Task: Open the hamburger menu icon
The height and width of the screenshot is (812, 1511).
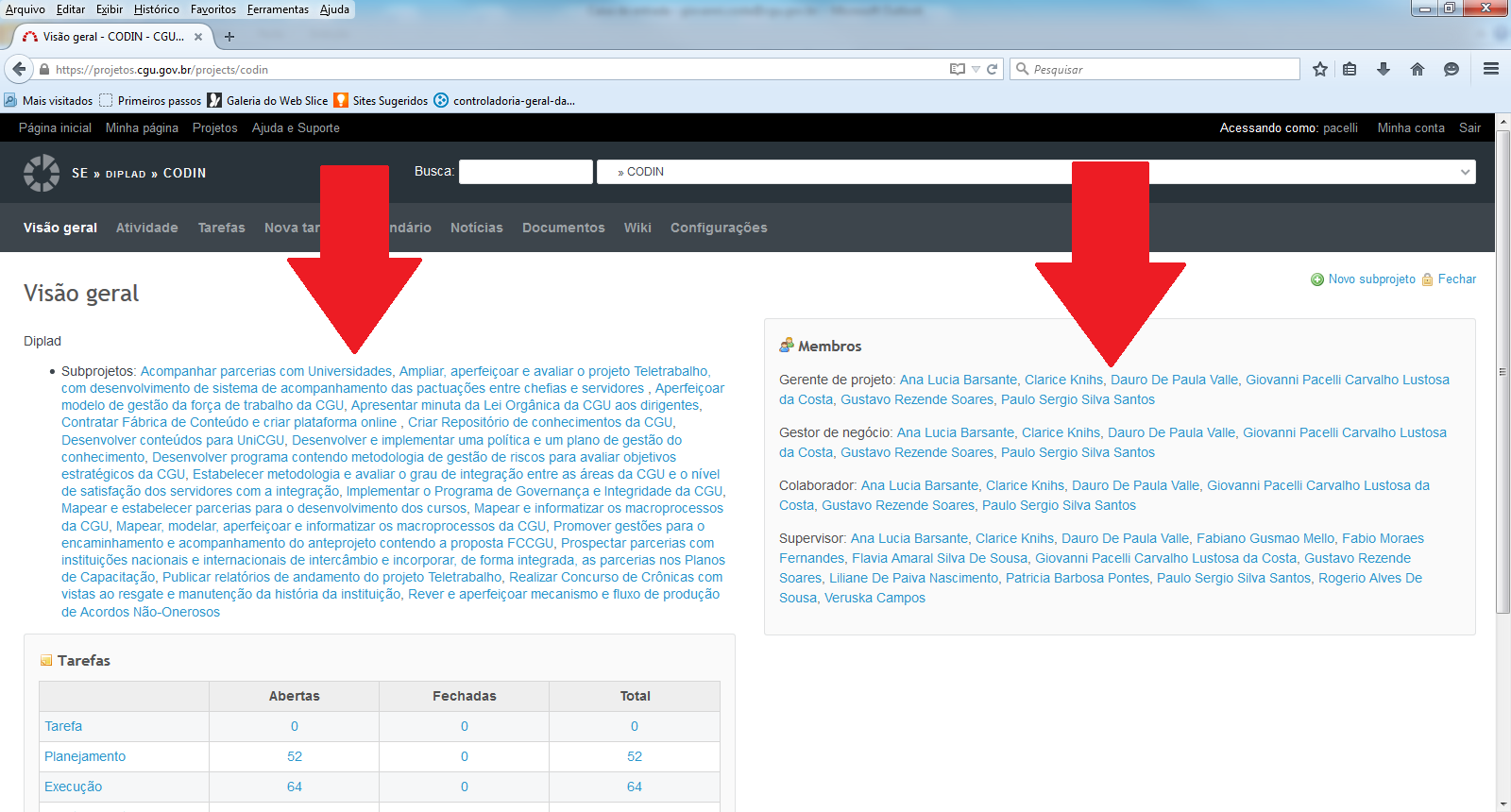Action: (1491, 69)
